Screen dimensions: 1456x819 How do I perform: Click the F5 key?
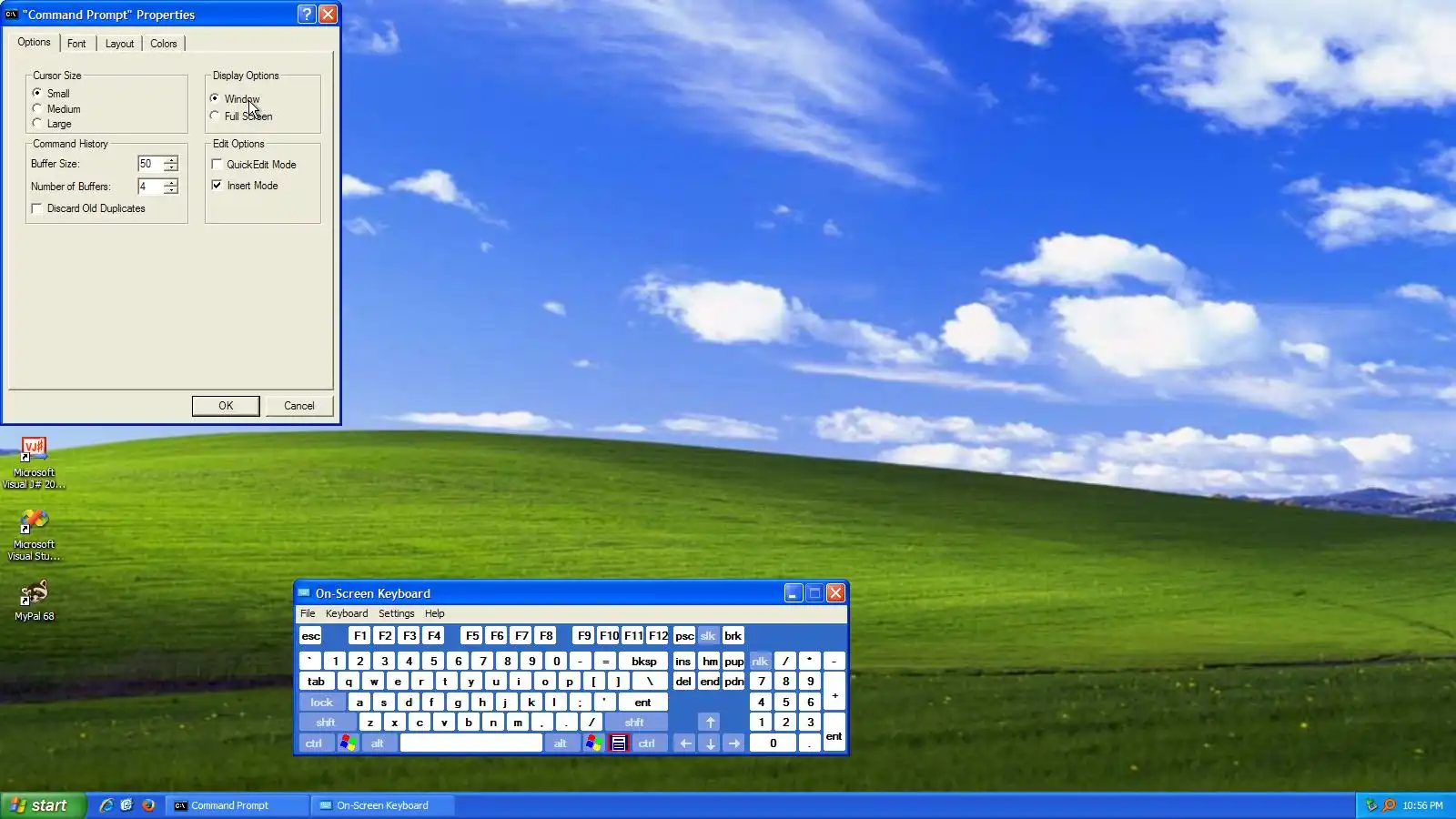click(x=471, y=636)
